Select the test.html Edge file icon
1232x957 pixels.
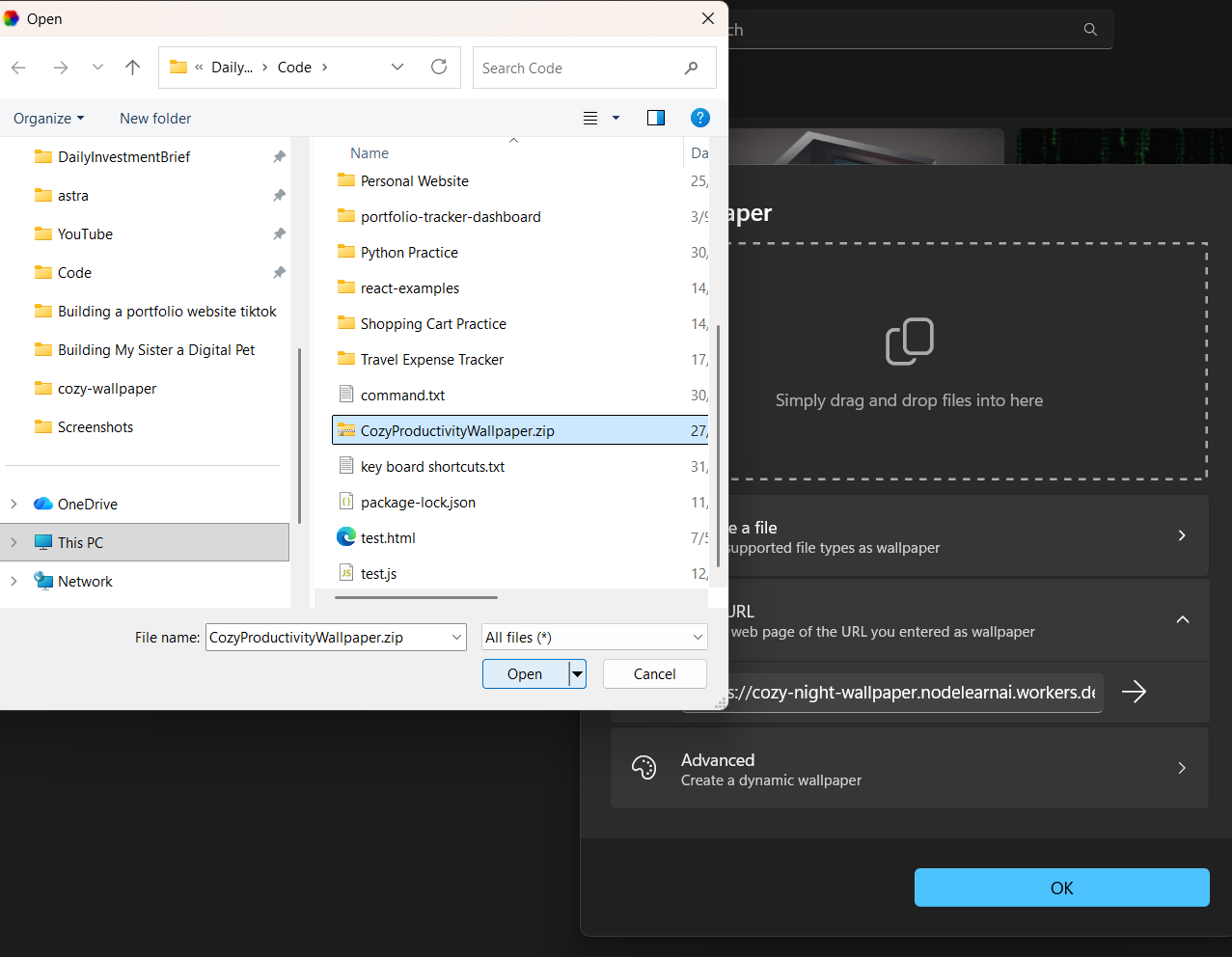click(346, 537)
